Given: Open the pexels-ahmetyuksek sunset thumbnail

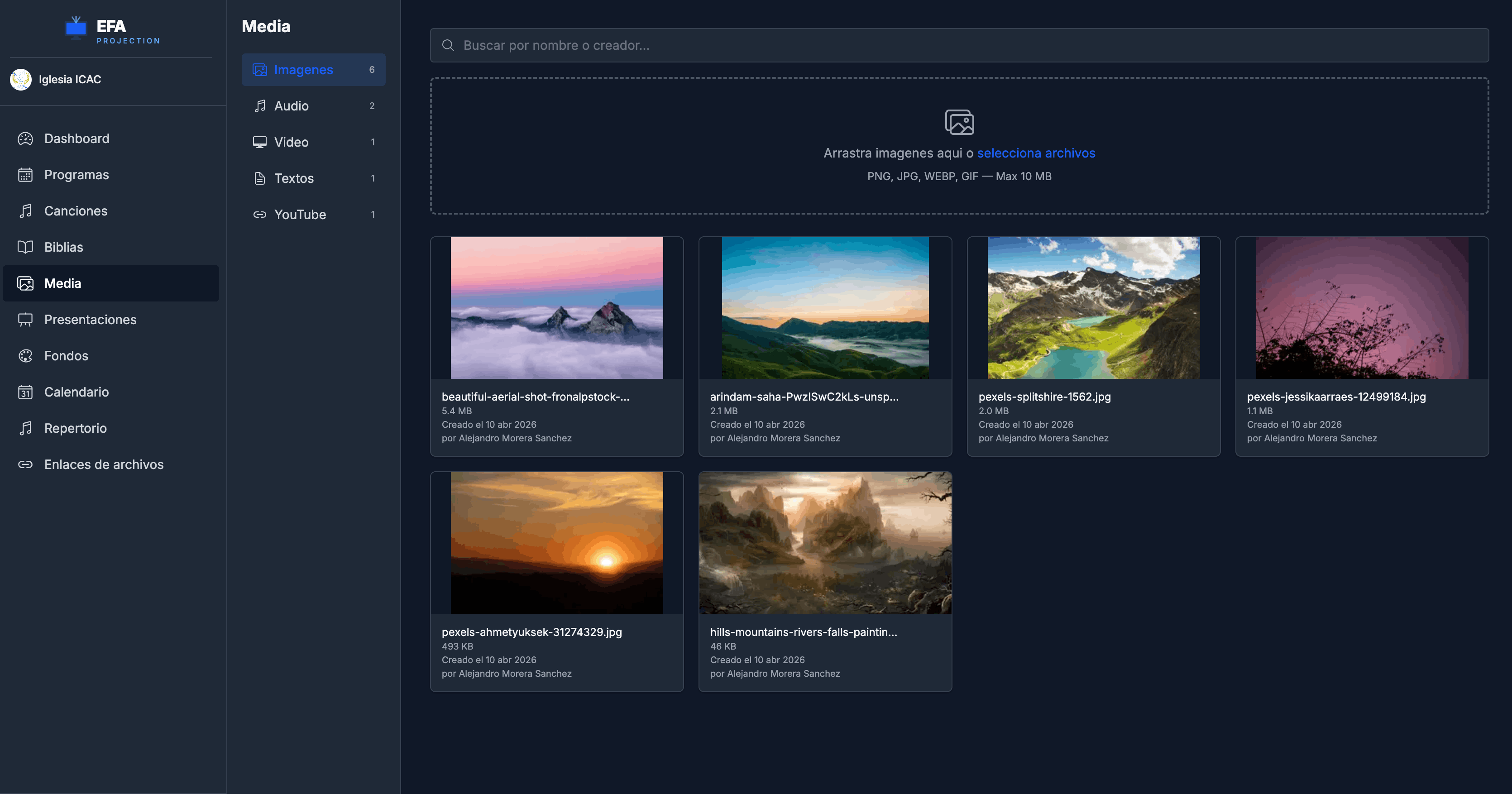Looking at the screenshot, I should pyautogui.click(x=556, y=543).
